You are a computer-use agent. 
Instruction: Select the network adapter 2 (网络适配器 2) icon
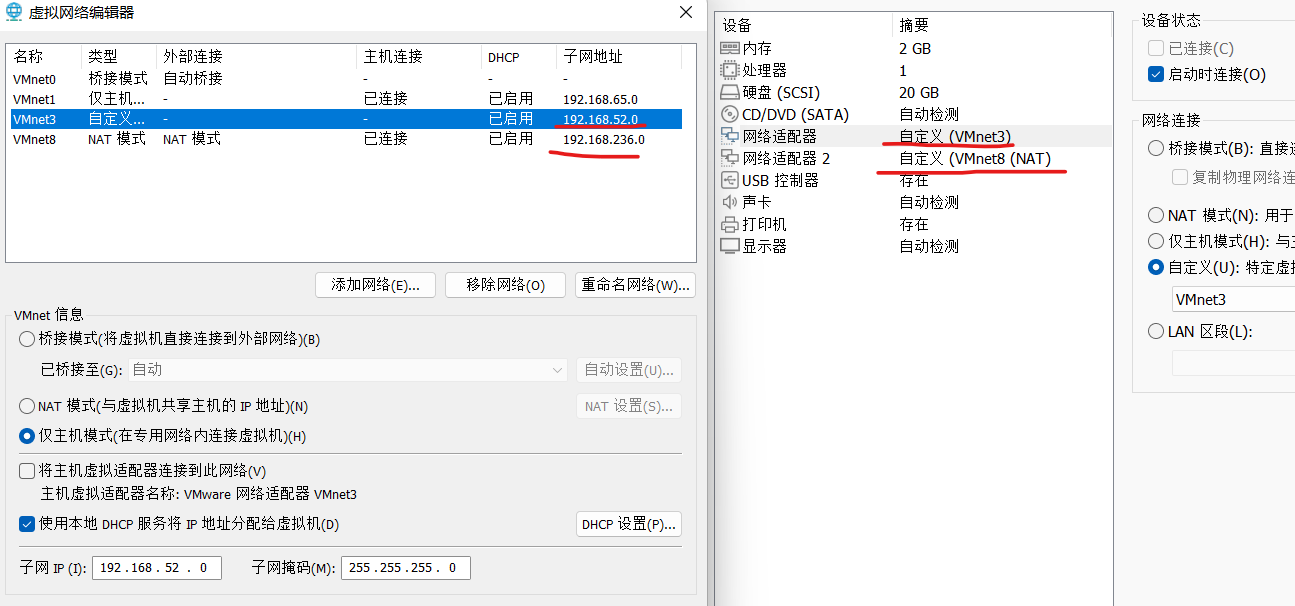tap(729, 158)
